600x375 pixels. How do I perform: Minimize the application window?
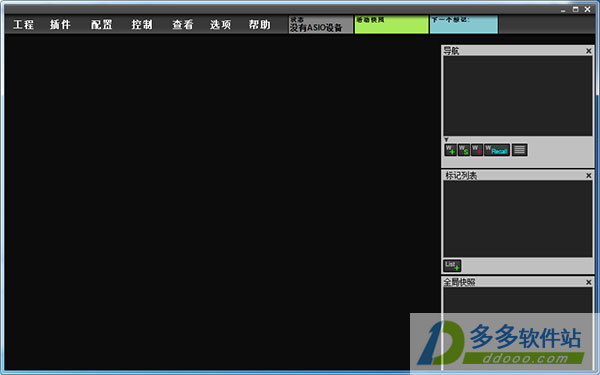pyautogui.click(x=563, y=10)
